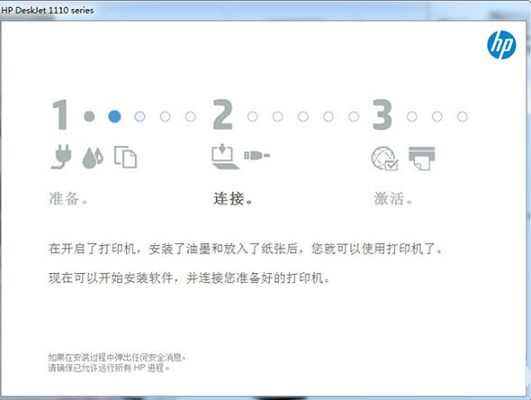Click the globe with checkmark icon

point(385,158)
